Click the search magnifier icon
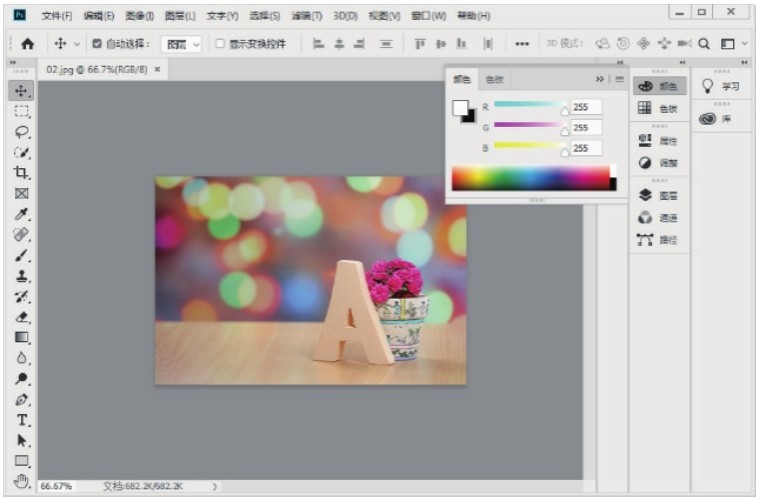This screenshot has height=499, width=758. (x=704, y=44)
